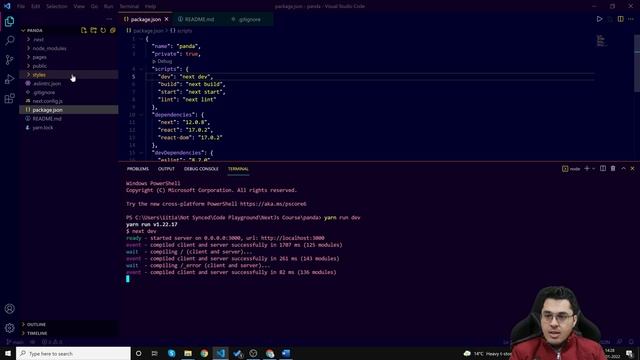
Task: Click the Windows taskbar search box
Action: tap(73, 353)
